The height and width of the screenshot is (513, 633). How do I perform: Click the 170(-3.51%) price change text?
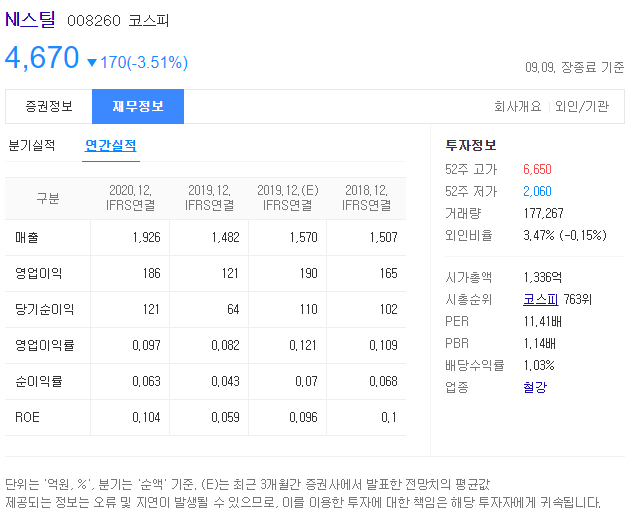pyautogui.click(x=144, y=63)
